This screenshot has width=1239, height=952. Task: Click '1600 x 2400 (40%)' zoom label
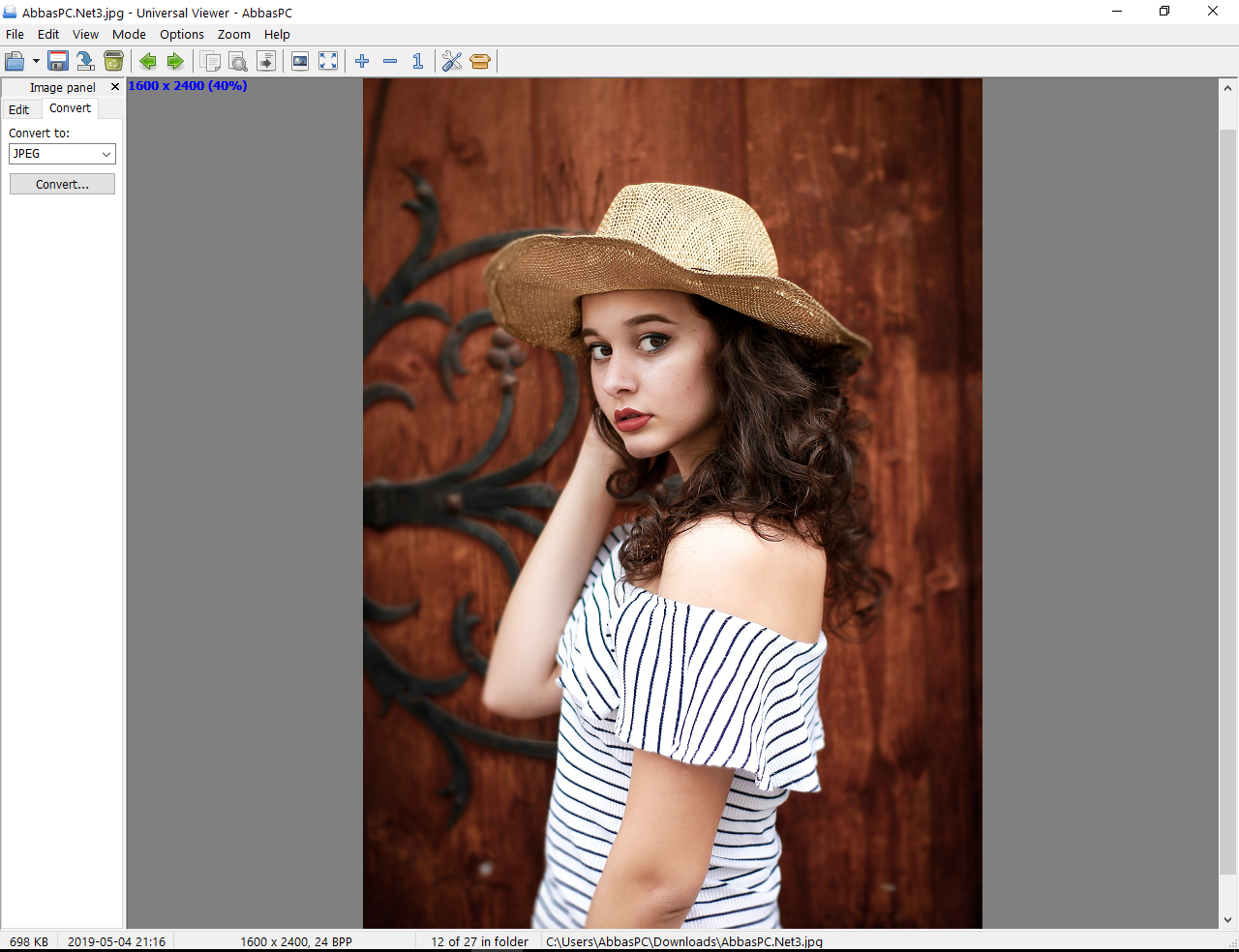click(x=188, y=86)
